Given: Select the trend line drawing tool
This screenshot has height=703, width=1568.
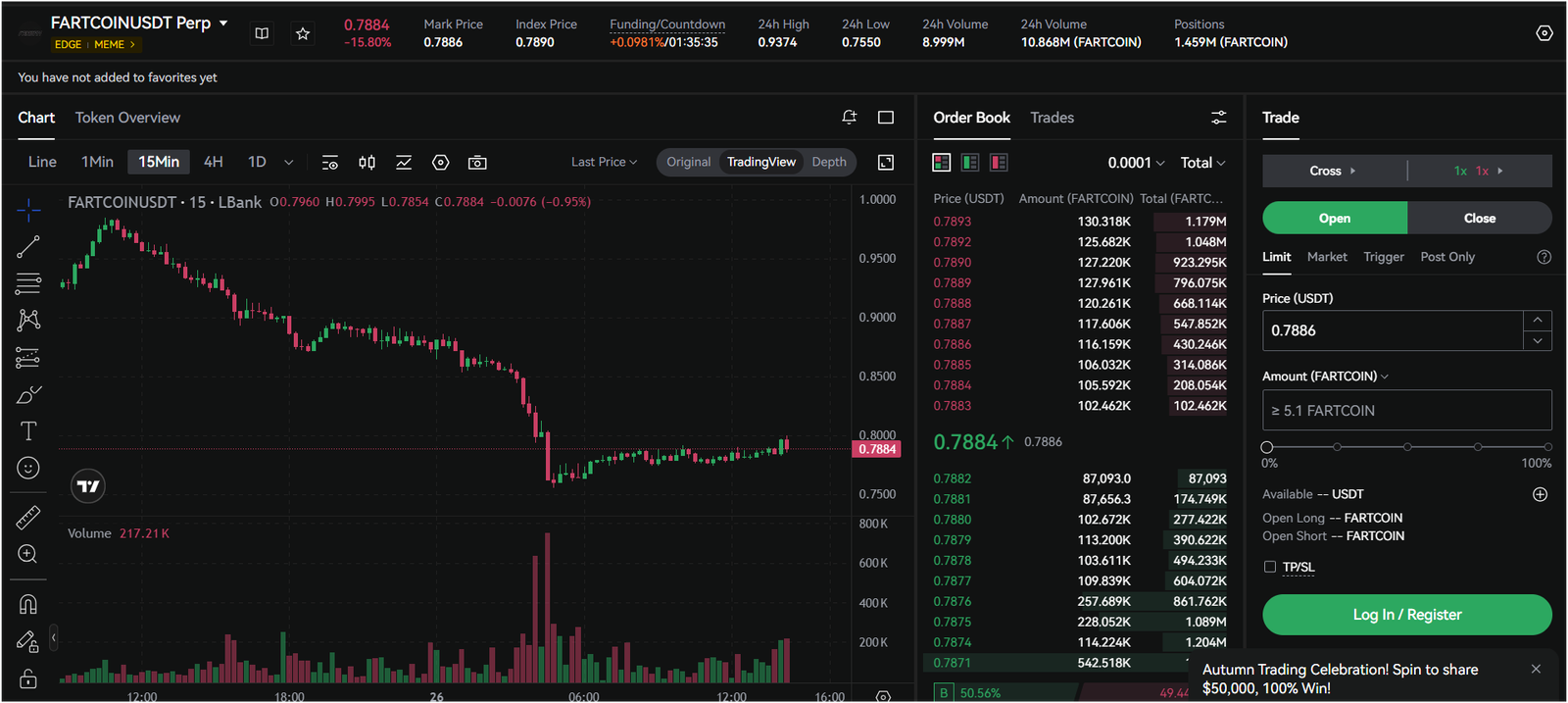Looking at the screenshot, I should pos(28,246).
